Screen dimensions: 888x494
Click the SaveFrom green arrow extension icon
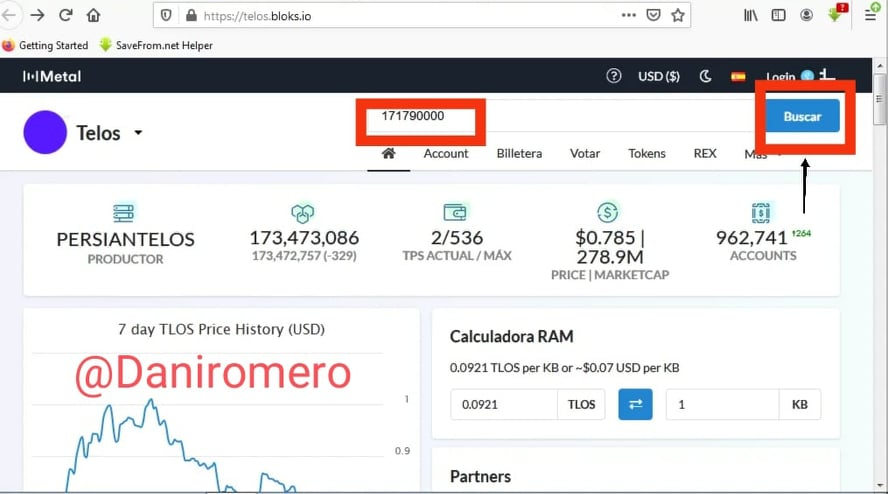click(836, 14)
